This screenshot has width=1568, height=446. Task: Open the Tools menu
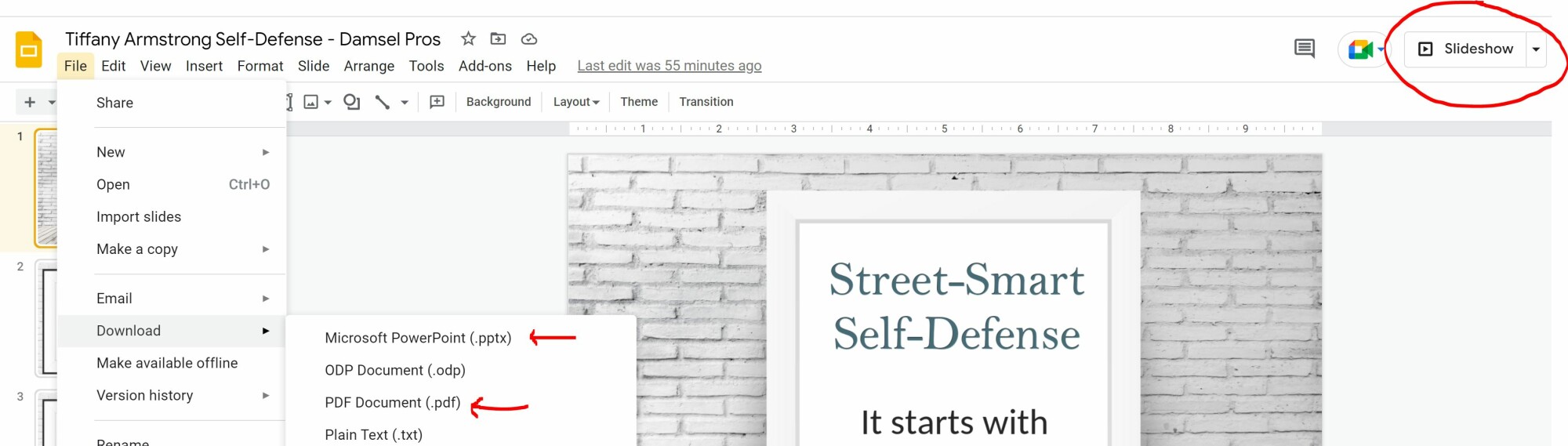tap(426, 66)
